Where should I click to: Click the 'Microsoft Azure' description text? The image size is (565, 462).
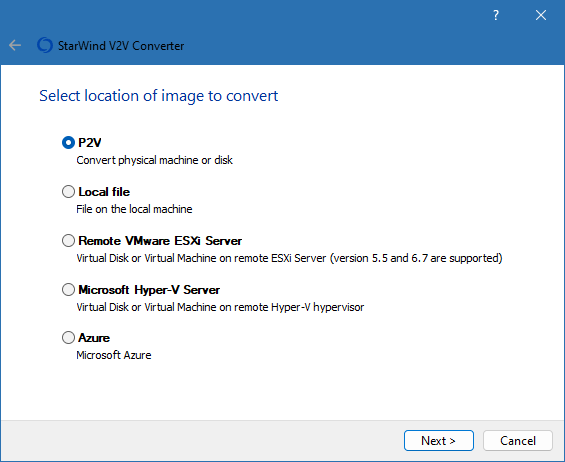(x=114, y=355)
